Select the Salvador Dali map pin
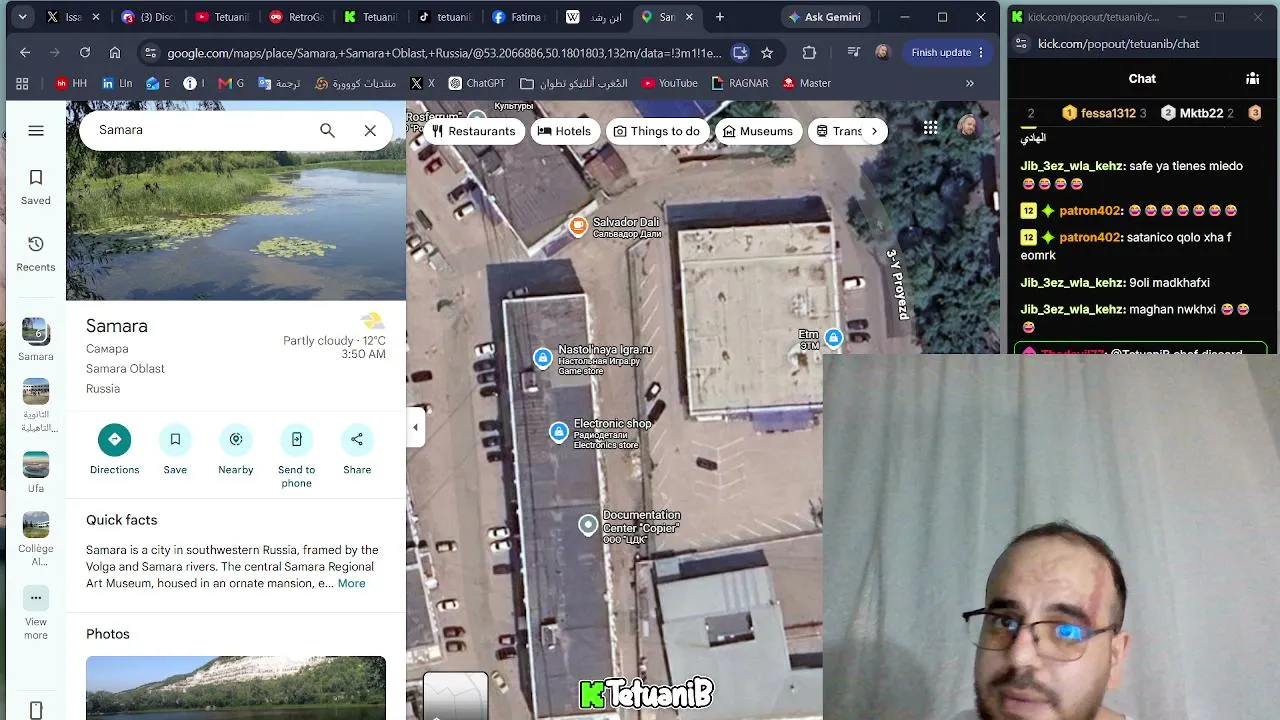This screenshot has height=720, width=1280. [578, 226]
